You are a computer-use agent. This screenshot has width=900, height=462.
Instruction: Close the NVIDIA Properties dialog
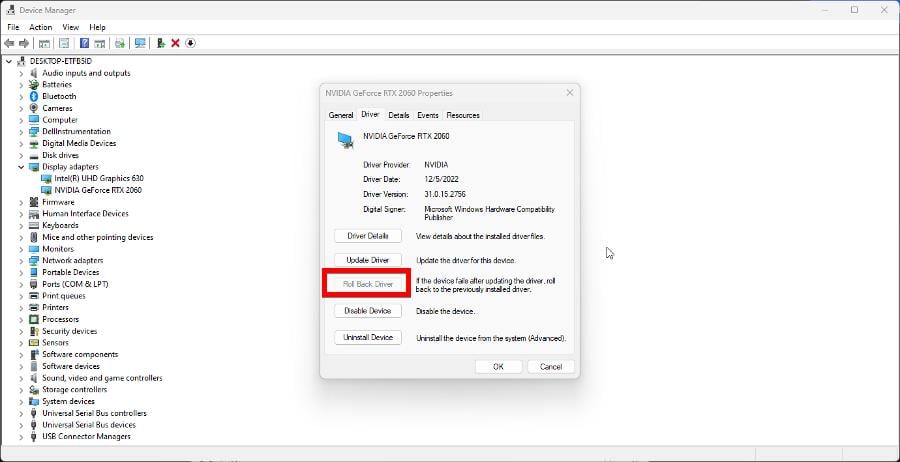tap(570, 92)
